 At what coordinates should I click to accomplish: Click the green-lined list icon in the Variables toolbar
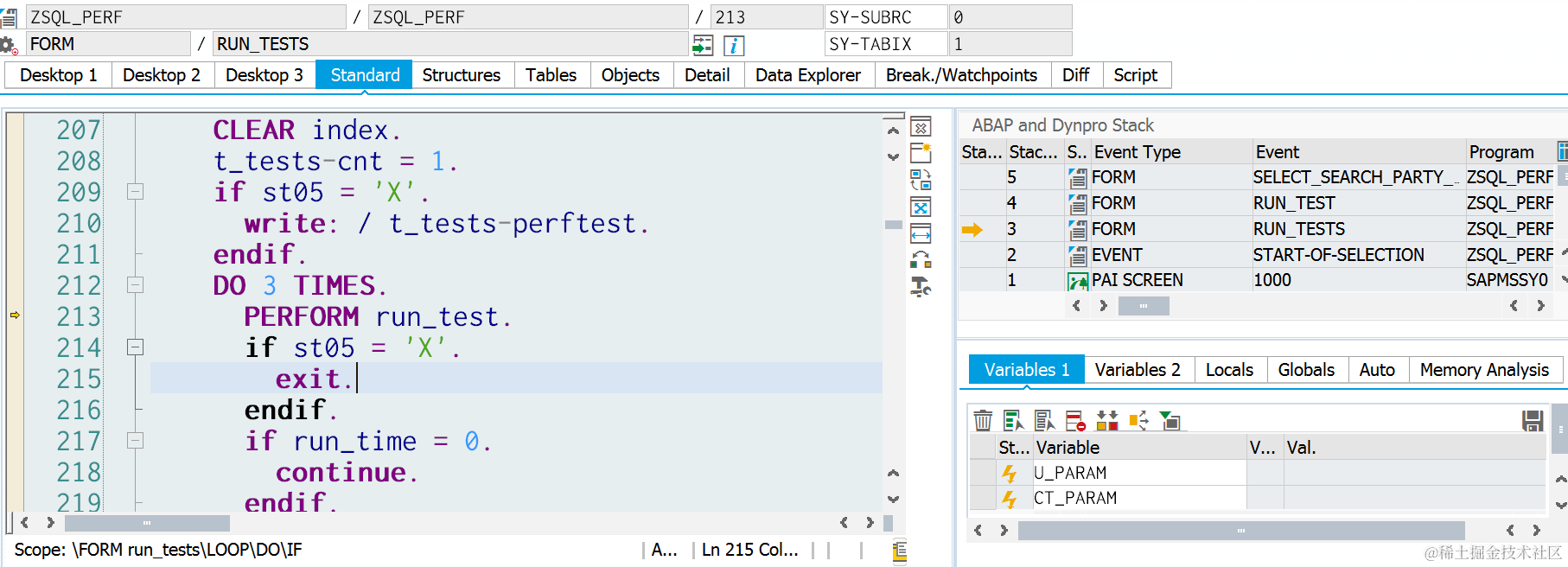[x=1013, y=421]
